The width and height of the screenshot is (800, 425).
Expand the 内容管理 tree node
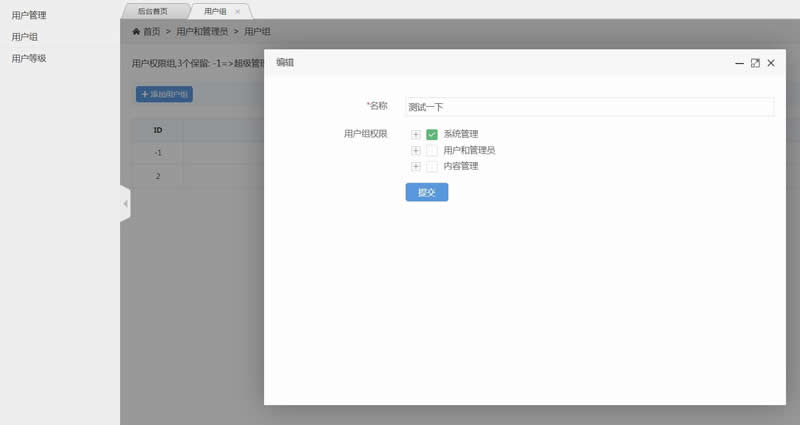[416, 167]
